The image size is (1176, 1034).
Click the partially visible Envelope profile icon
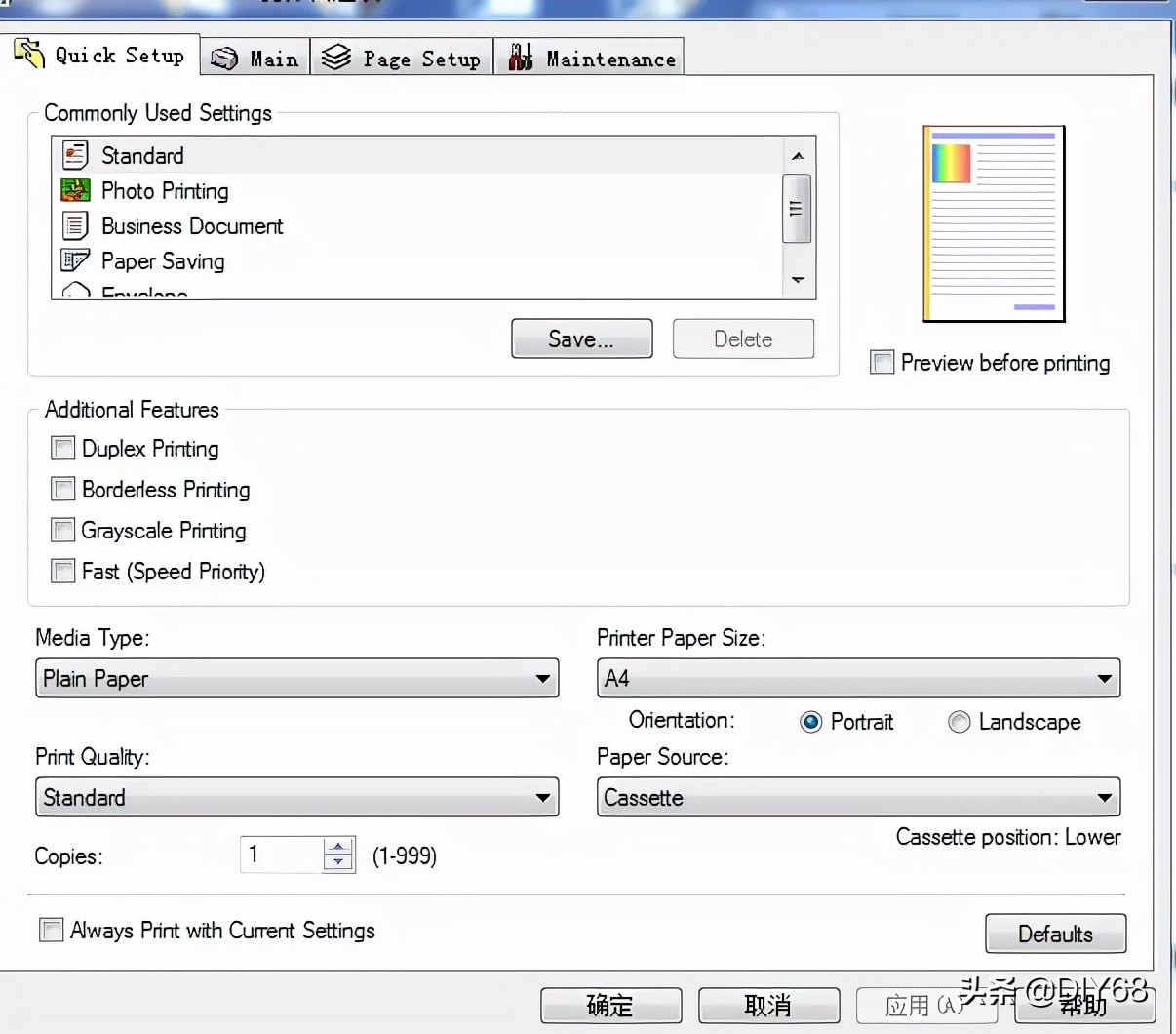coord(76,291)
